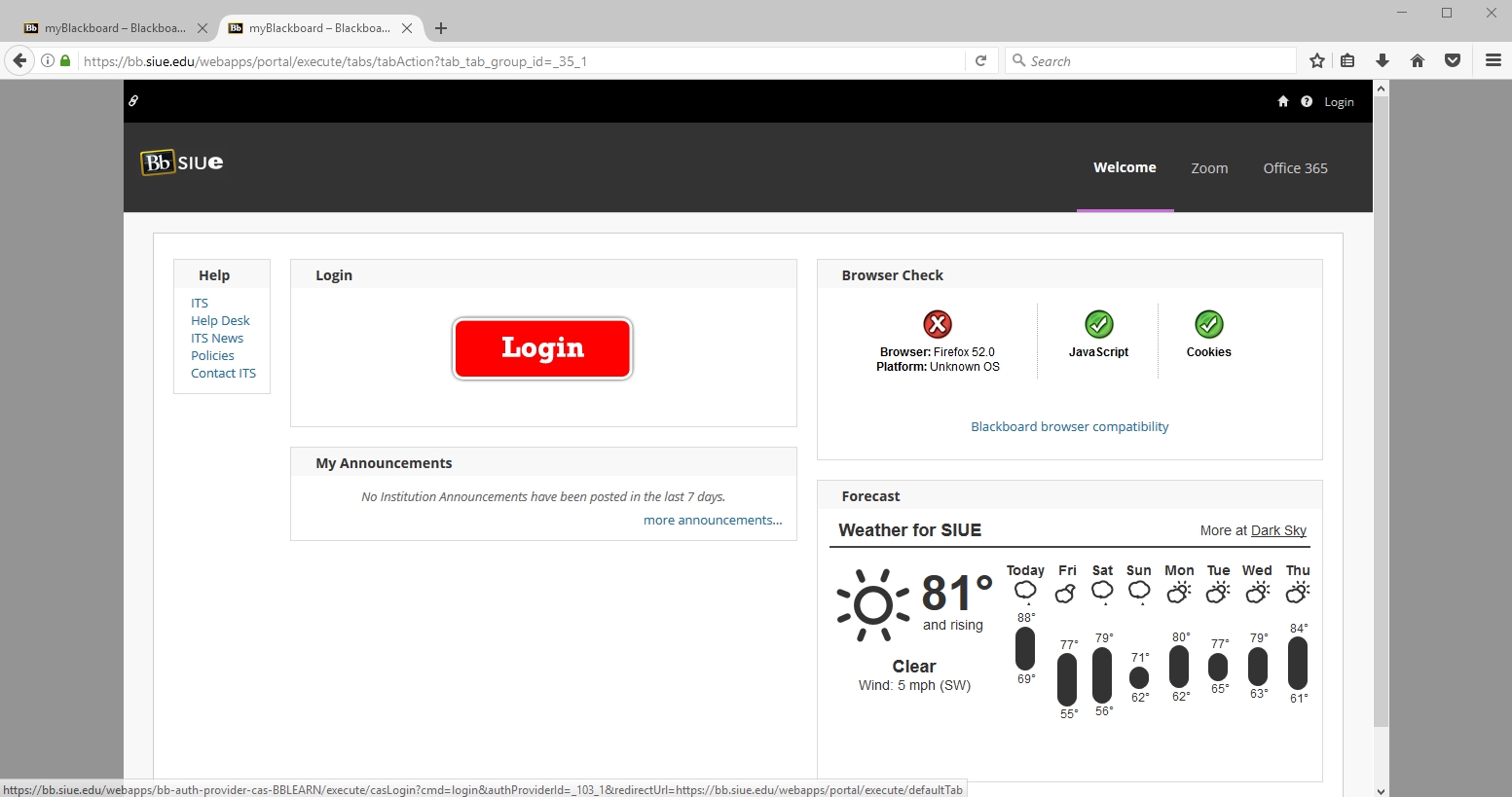Open the Blackboard browser compatibility link
The width and height of the screenshot is (1512, 797).
pos(1069,427)
